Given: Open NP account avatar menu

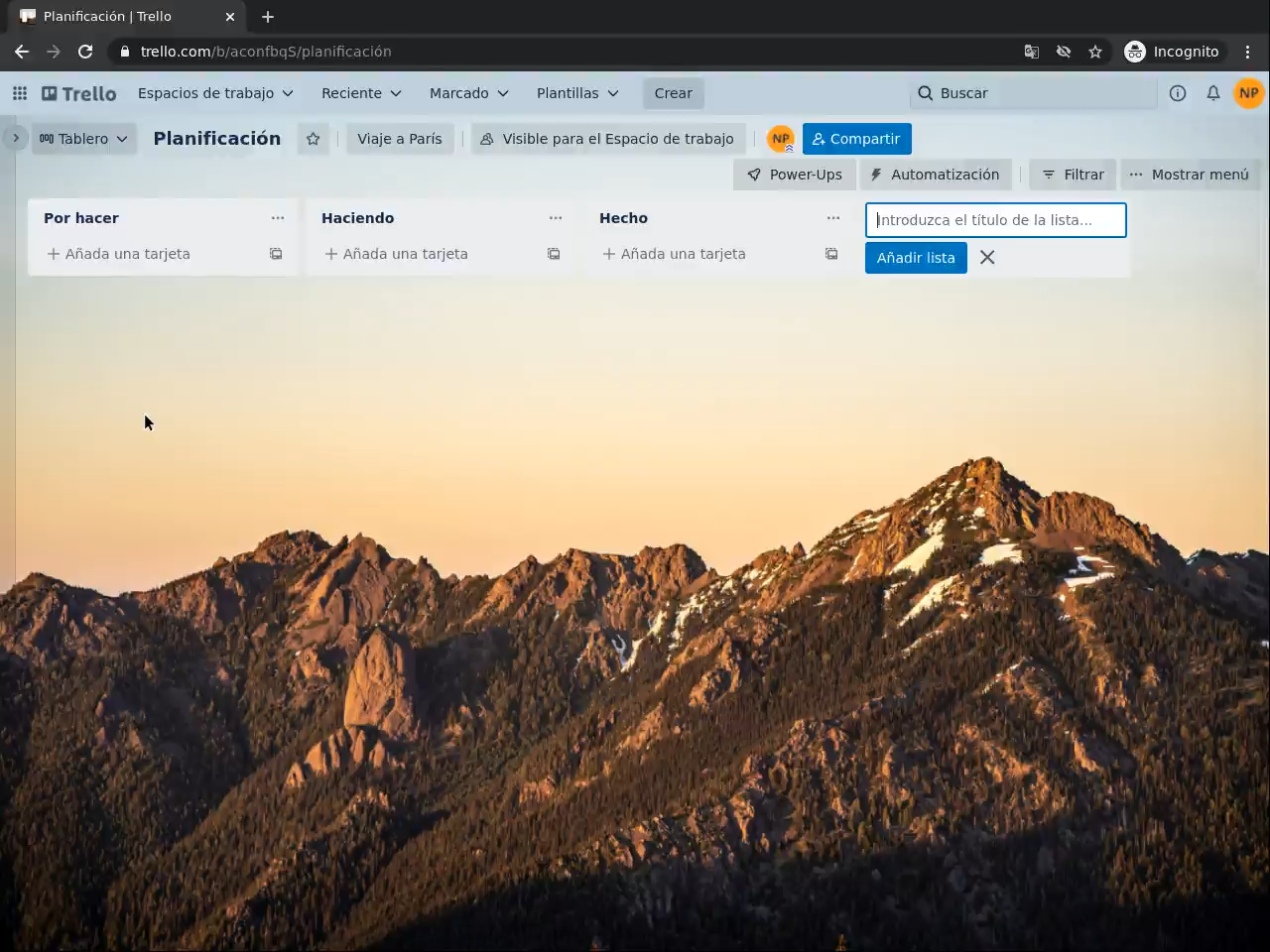Looking at the screenshot, I should [1248, 93].
